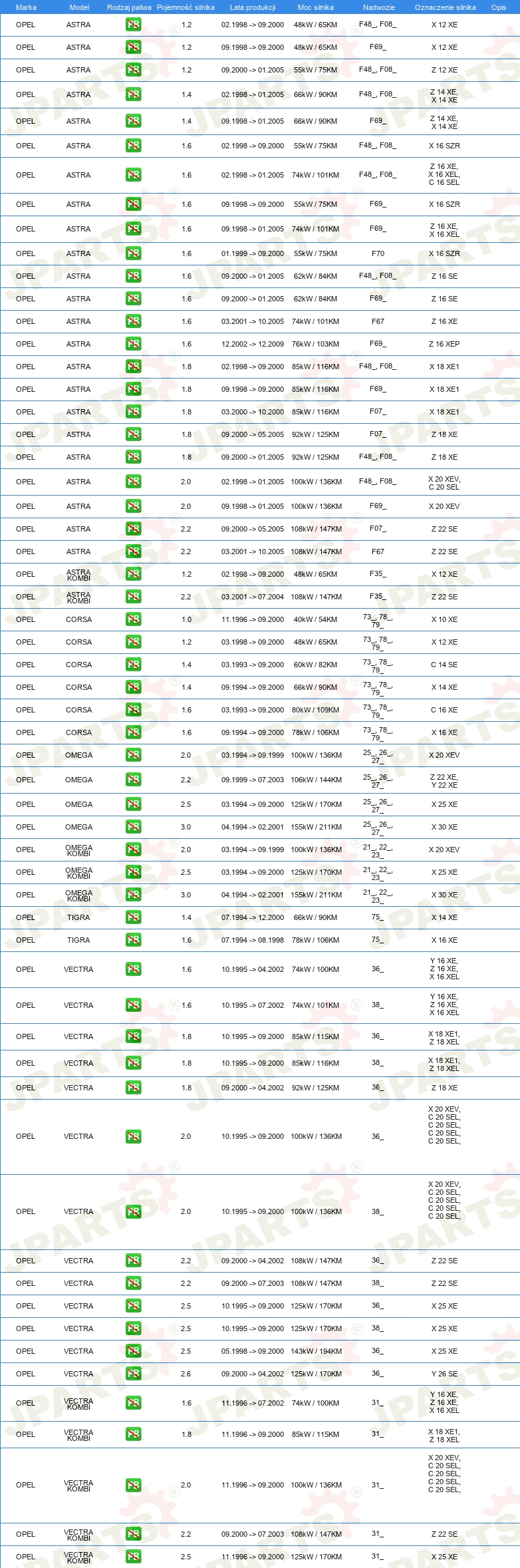Select the 'Z 16 XEP' engine code cell
The image size is (520, 1568).
click(x=444, y=344)
